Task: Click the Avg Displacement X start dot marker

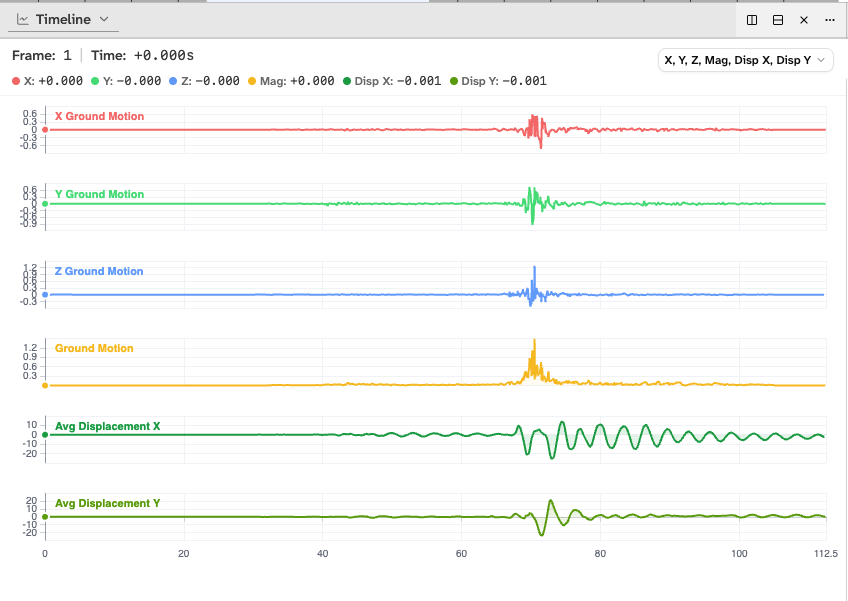Action: tap(44, 435)
